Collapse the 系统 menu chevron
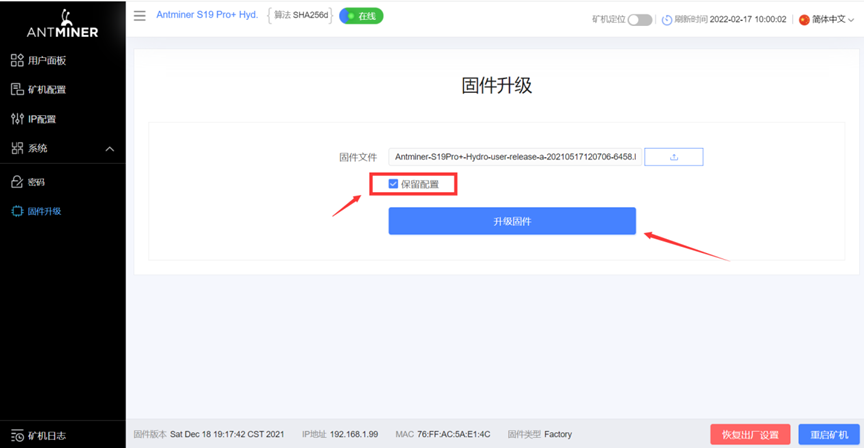The height and width of the screenshot is (448, 864). [110, 149]
